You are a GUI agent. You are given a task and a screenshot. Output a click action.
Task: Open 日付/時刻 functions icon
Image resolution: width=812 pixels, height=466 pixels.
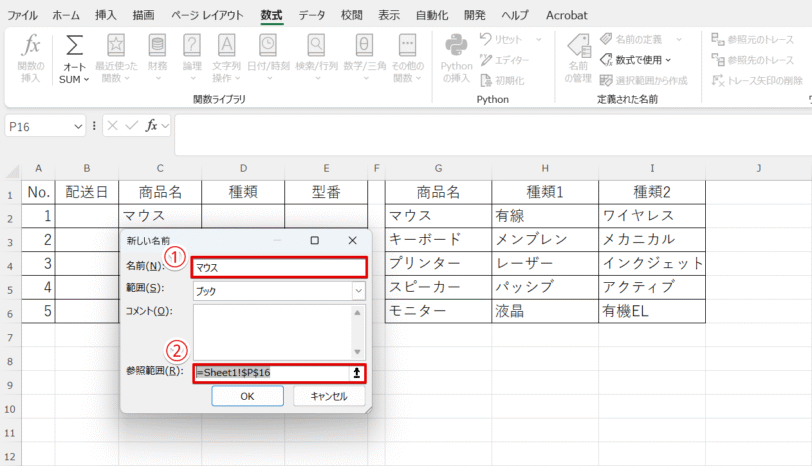pos(268,45)
